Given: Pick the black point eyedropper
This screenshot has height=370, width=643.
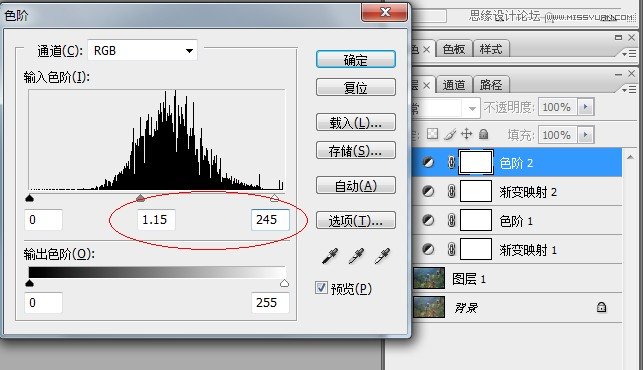Looking at the screenshot, I should (x=330, y=256).
